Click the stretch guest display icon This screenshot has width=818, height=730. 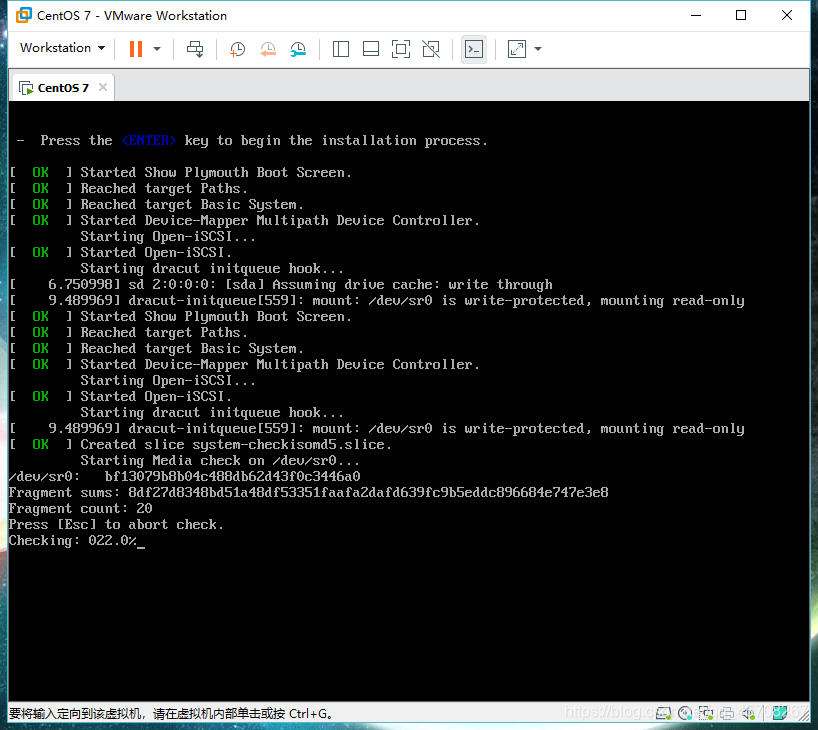pyautogui.click(x=516, y=49)
